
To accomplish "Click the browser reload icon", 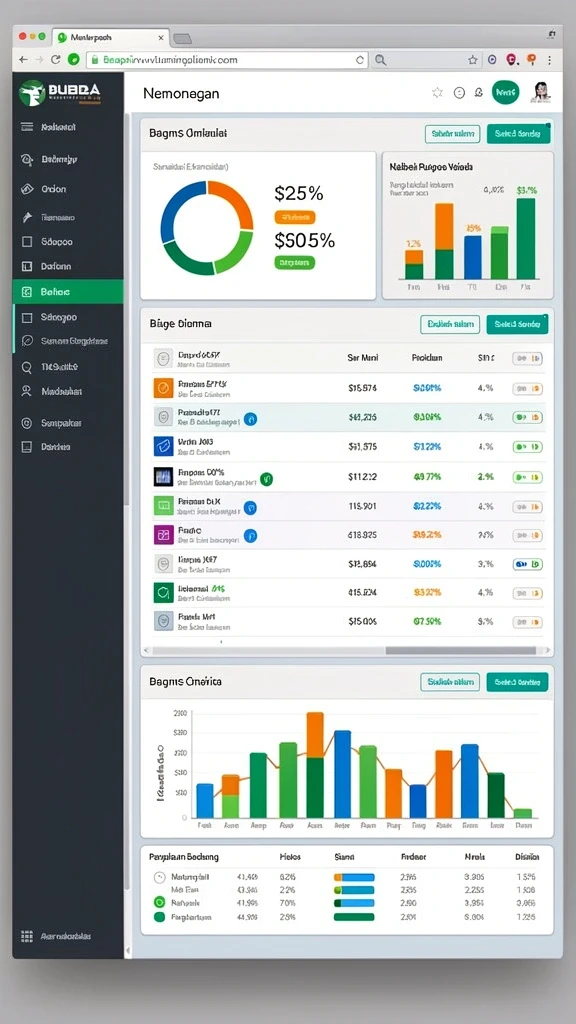I will 56,59.
